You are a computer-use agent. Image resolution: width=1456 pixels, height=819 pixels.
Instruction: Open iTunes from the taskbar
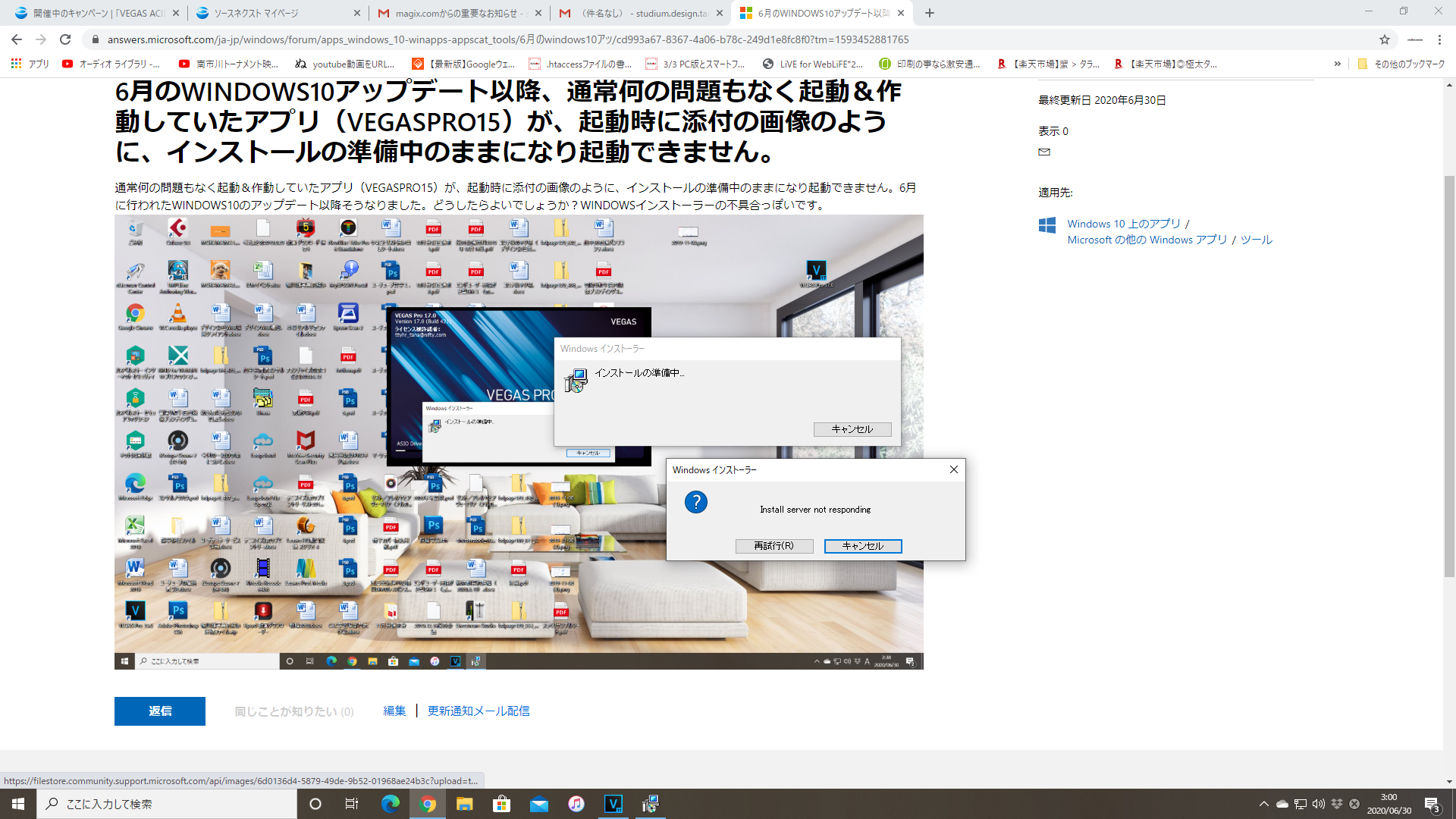pyautogui.click(x=576, y=804)
